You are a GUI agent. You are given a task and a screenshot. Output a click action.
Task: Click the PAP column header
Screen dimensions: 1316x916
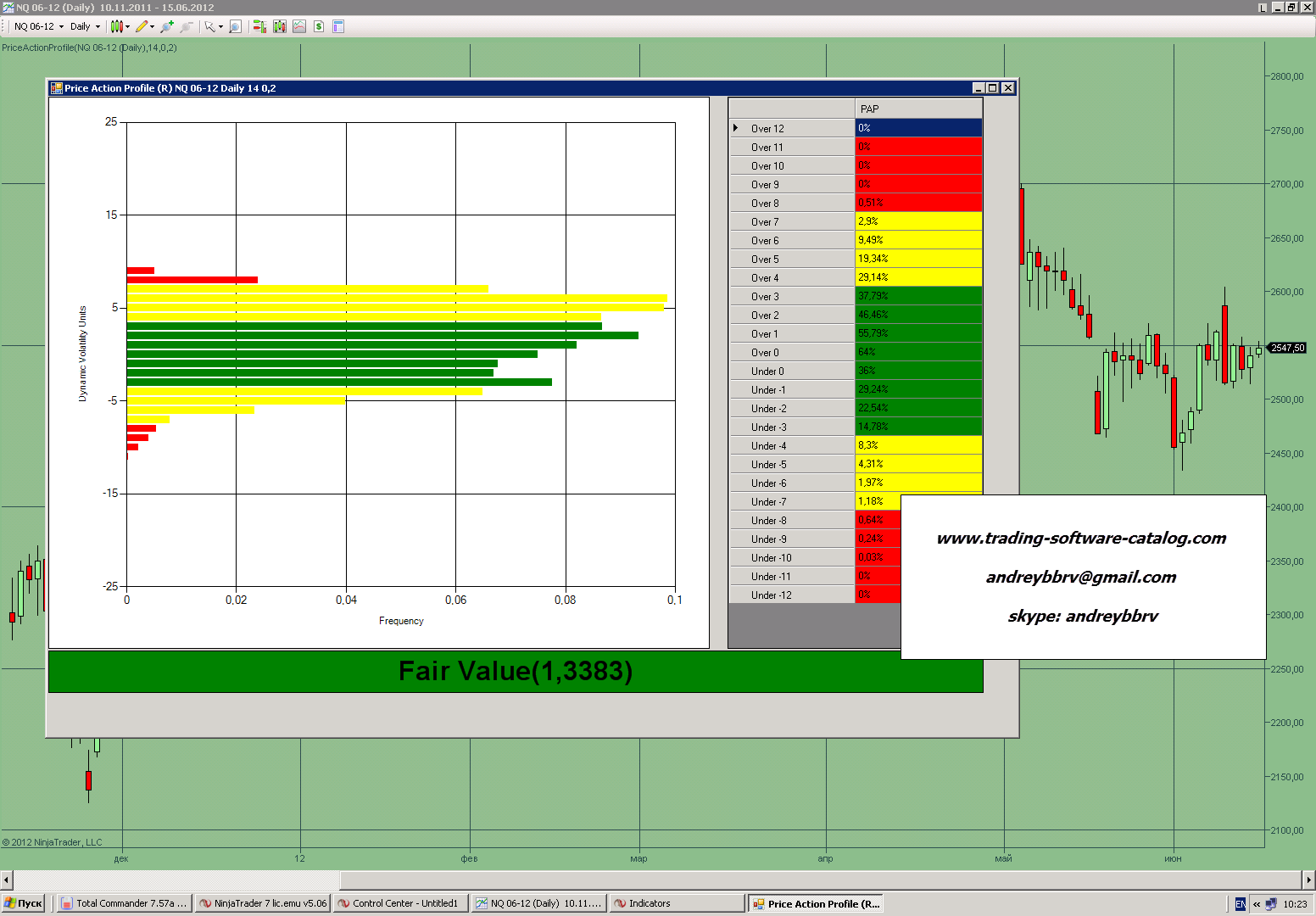[918, 109]
